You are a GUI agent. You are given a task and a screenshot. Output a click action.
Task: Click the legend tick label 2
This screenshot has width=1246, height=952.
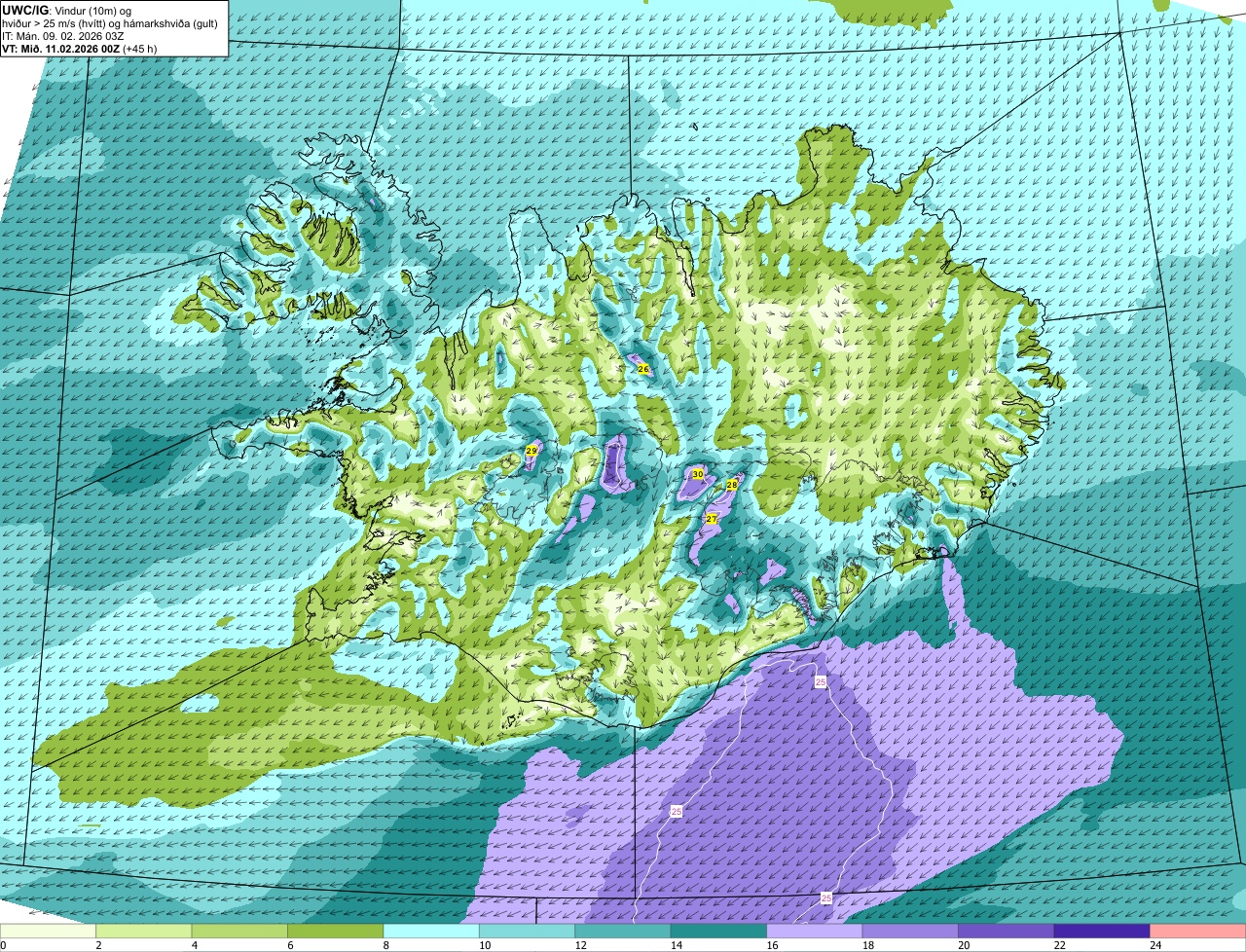pyautogui.click(x=98, y=944)
